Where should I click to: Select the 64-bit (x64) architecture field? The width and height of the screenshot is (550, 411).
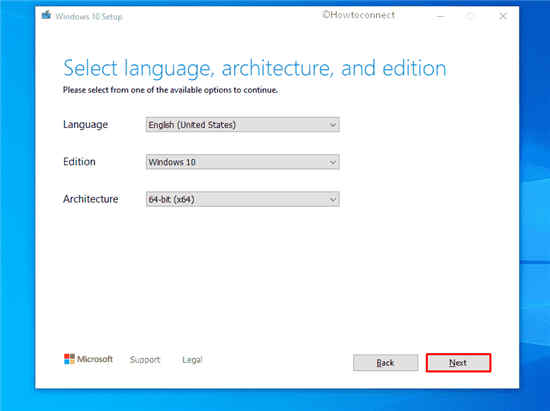(x=242, y=199)
